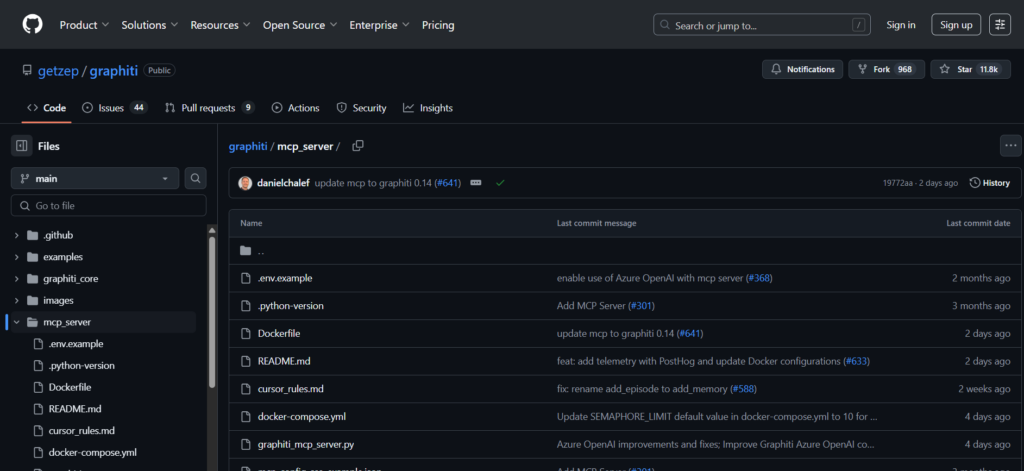Screen dimensions: 1024x471
Task: View the commit checks status checkmark
Action: [x=500, y=183]
